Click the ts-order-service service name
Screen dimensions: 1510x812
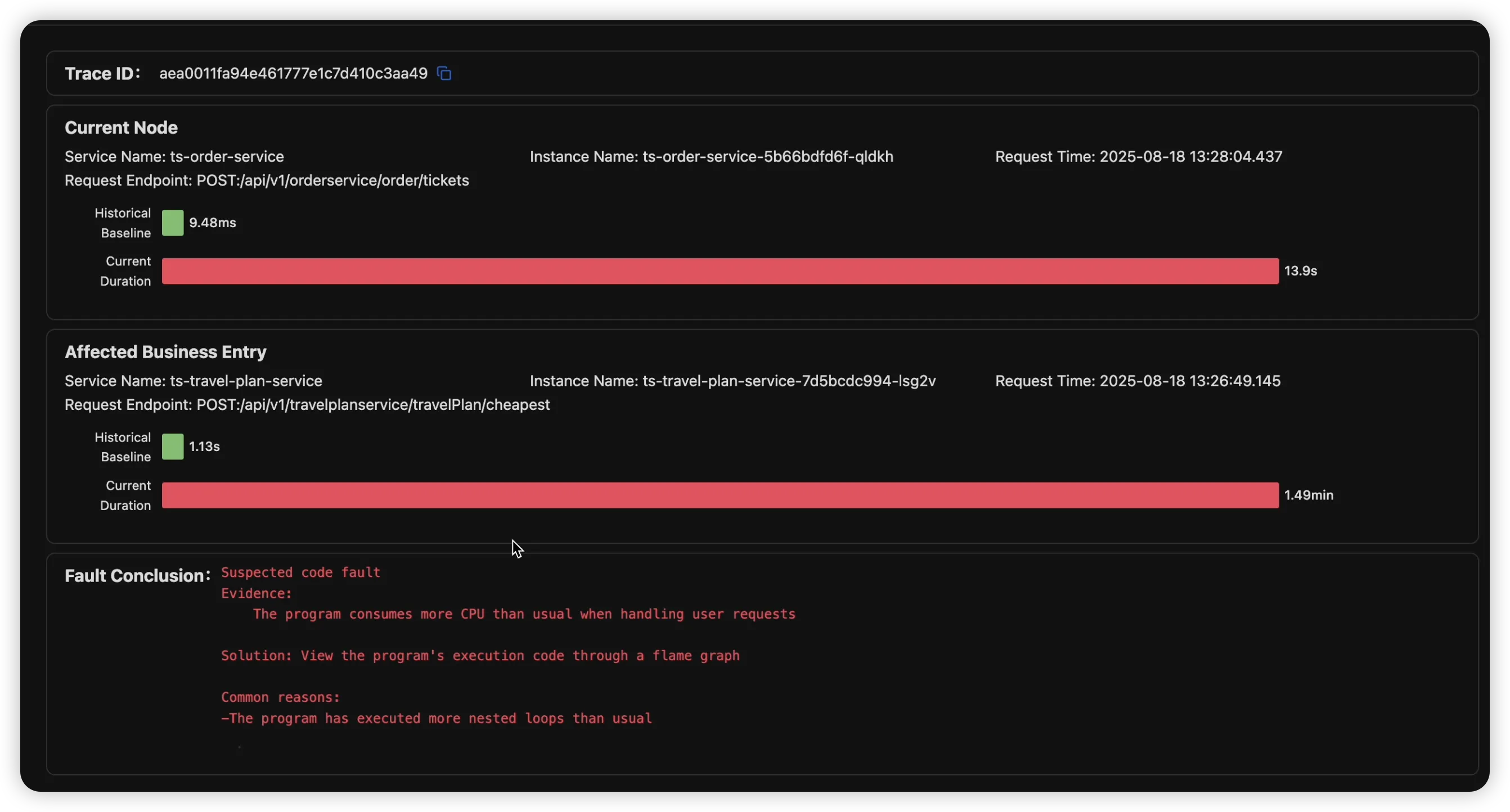click(226, 157)
